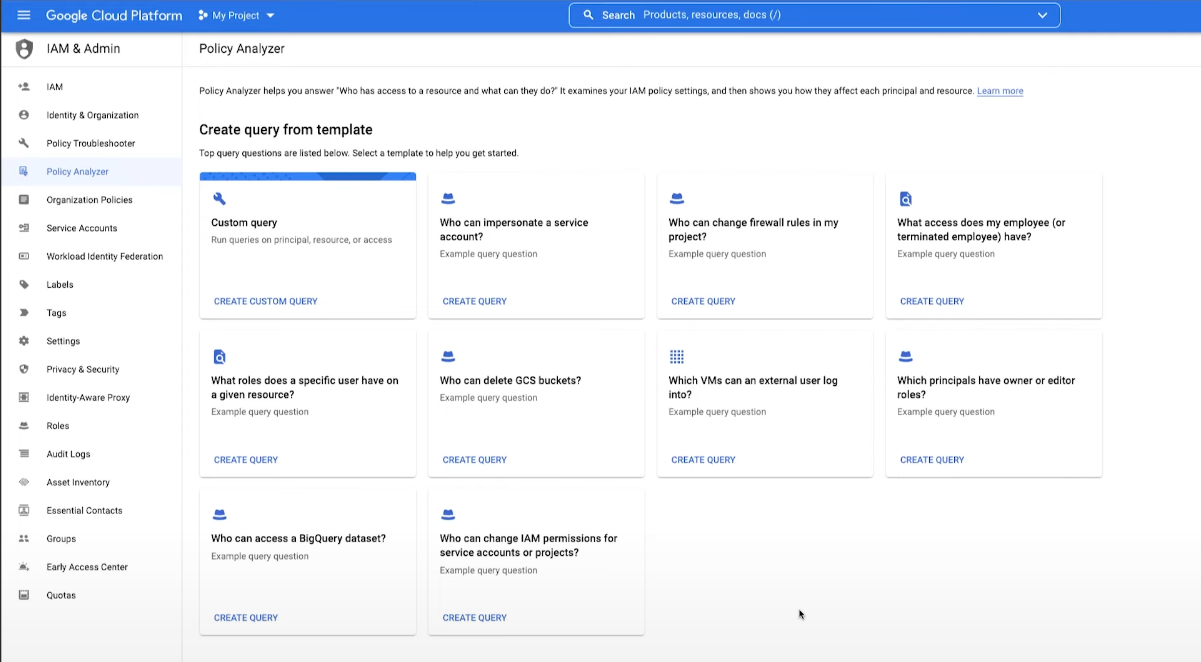The width and height of the screenshot is (1201, 662).
Task: Click the wrench icon on the Custom query card
Action: point(219,199)
